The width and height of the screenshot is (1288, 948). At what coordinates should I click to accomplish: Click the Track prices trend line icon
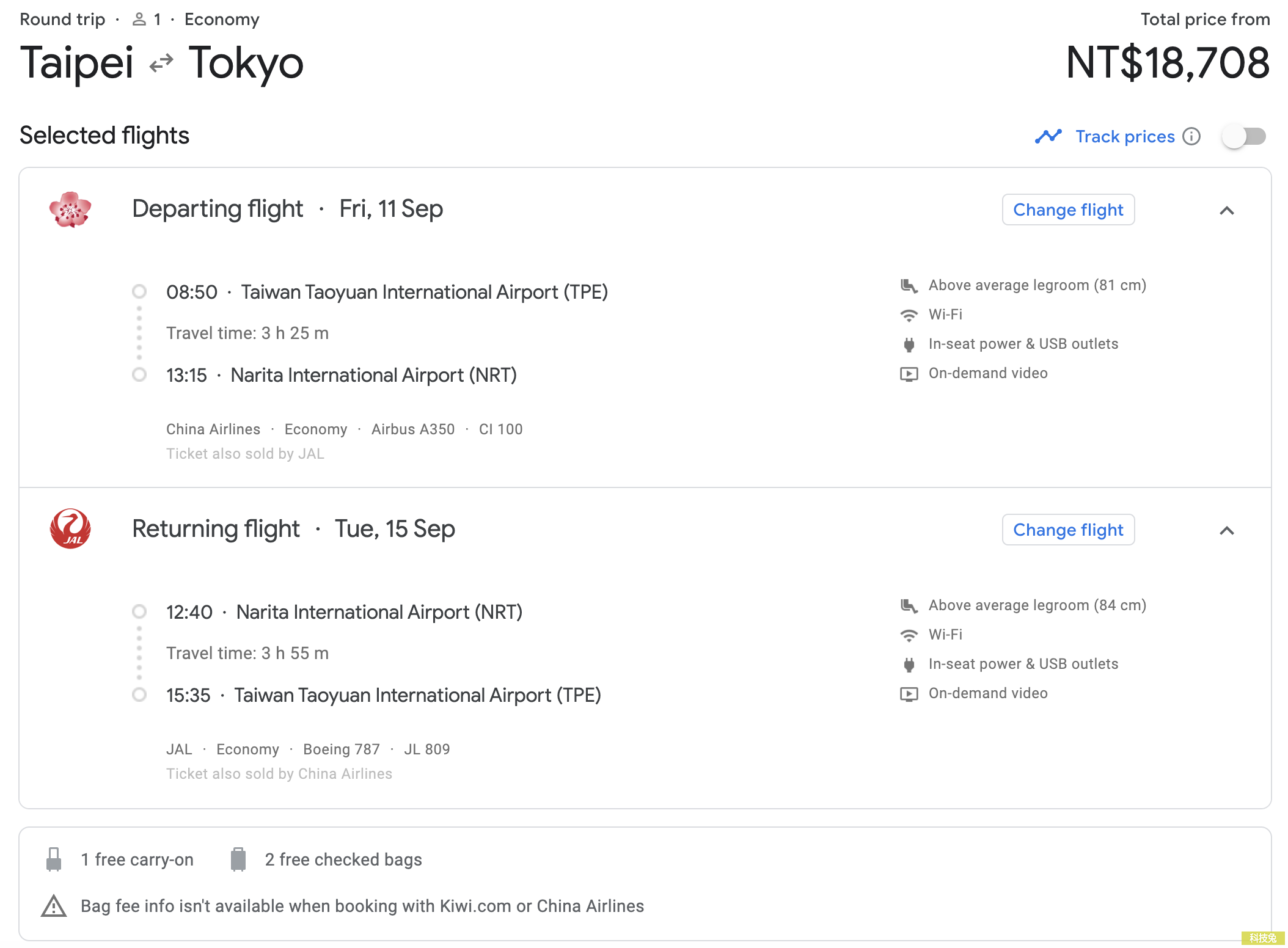click(x=1048, y=136)
